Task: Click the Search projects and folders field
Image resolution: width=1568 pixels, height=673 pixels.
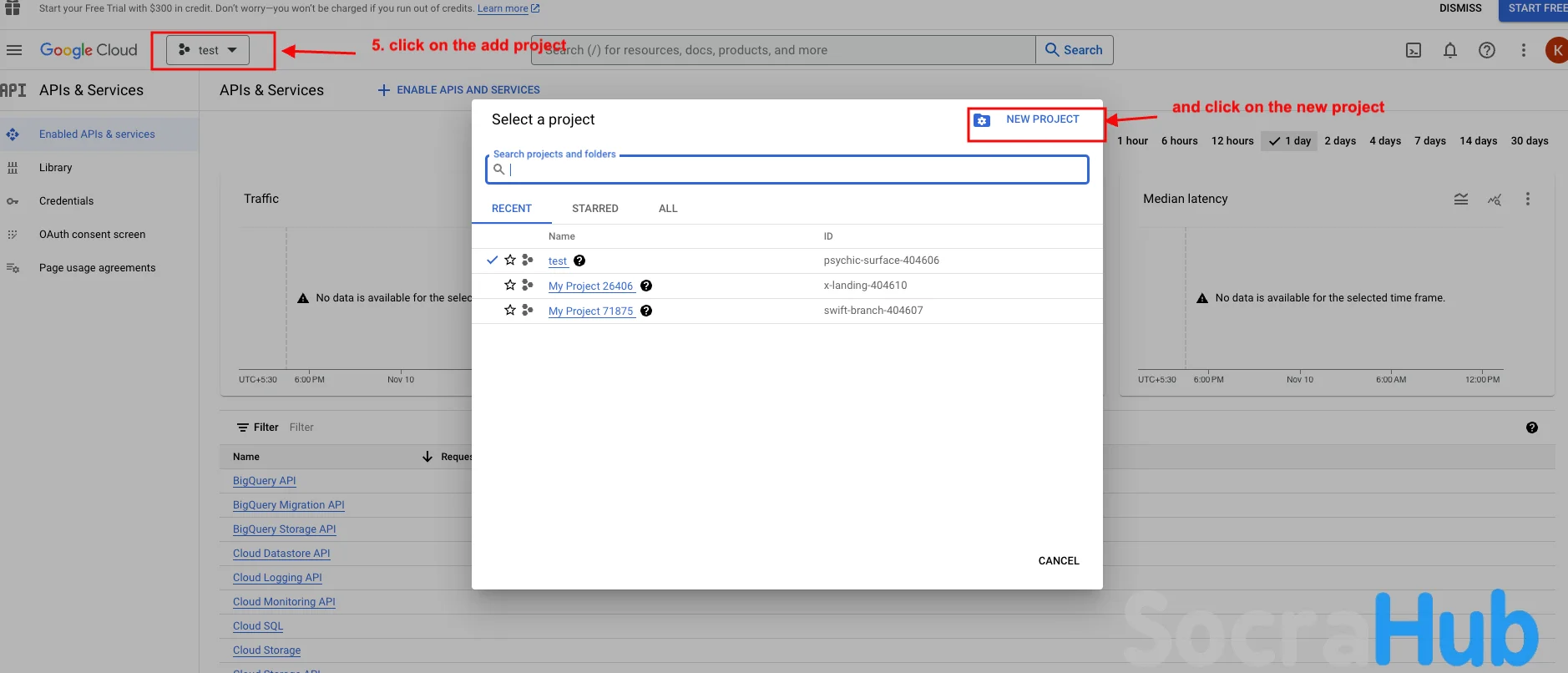Action: tap(793, 170)
